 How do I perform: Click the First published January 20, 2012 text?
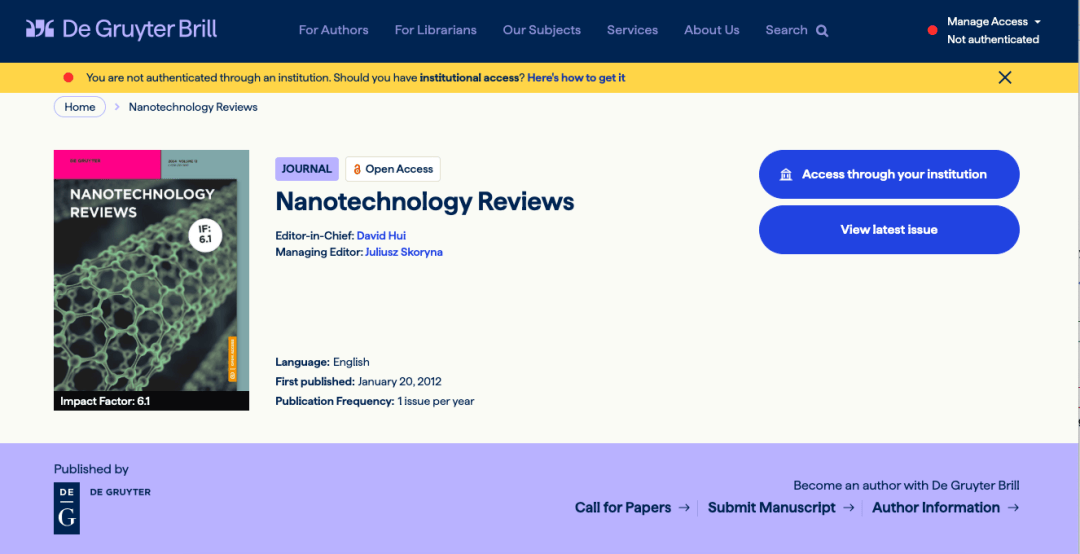[x=358, y=382]
